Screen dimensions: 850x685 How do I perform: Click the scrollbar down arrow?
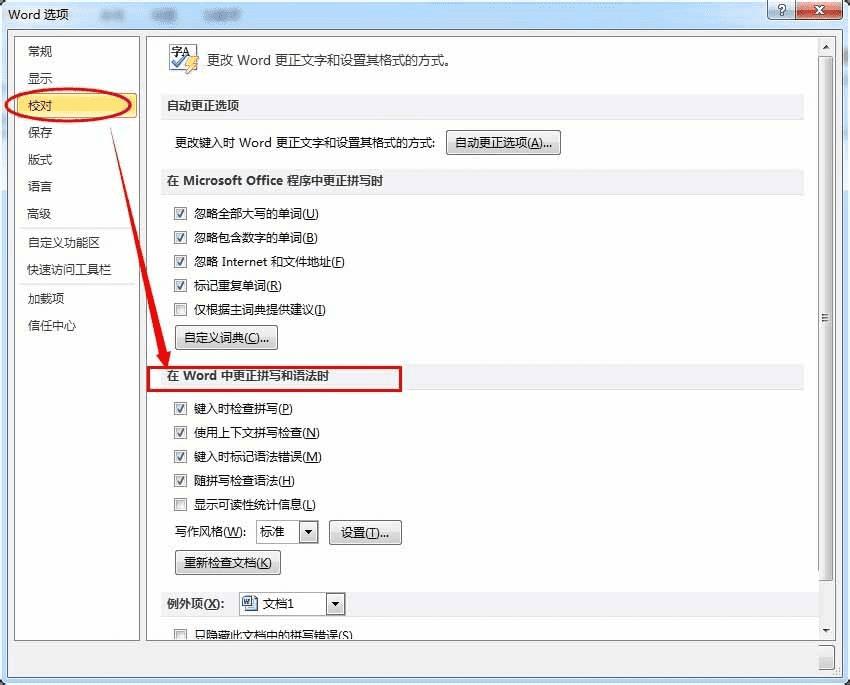point(826,630)
